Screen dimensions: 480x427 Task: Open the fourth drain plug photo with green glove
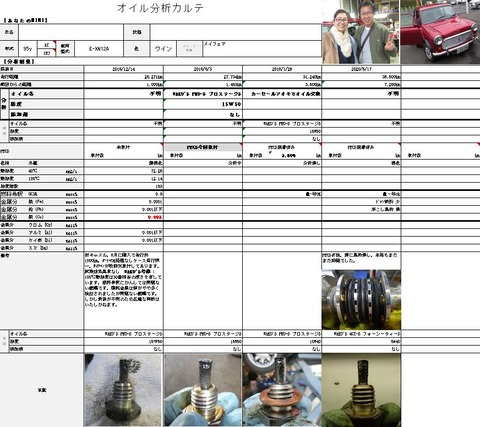coord(361,390)
